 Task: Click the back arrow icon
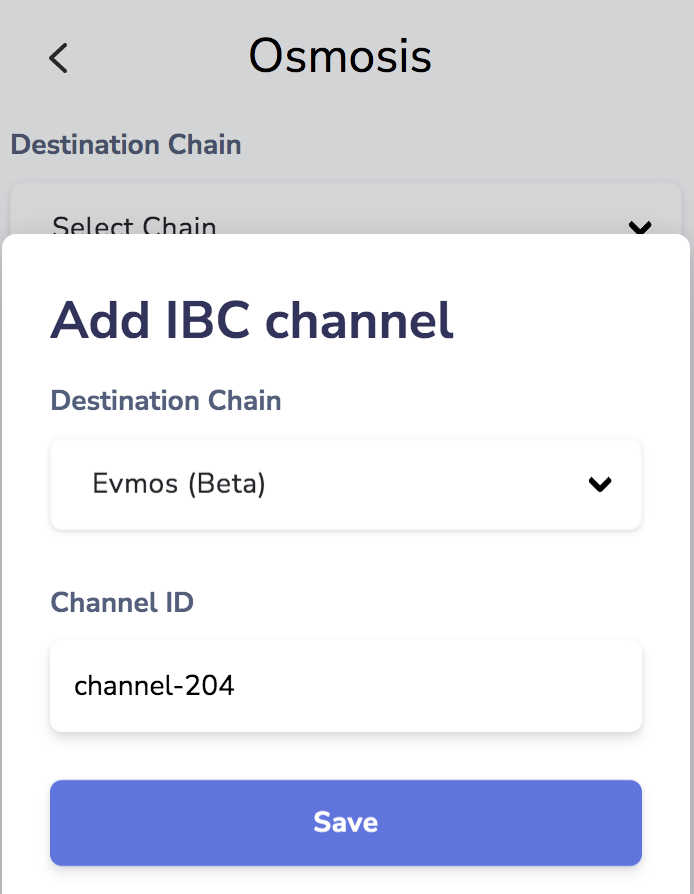pos(59,58)
